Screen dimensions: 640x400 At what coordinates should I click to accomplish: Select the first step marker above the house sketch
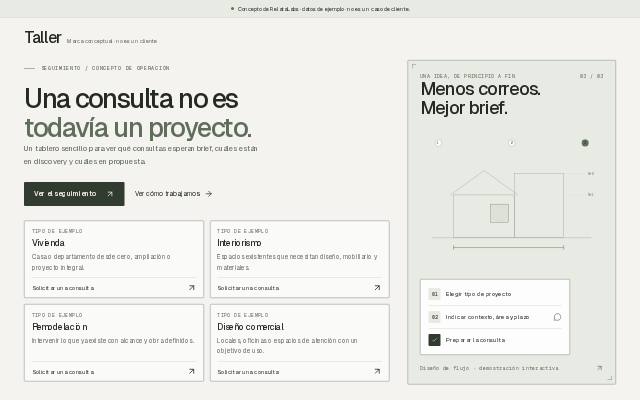(x=438, y=142)
